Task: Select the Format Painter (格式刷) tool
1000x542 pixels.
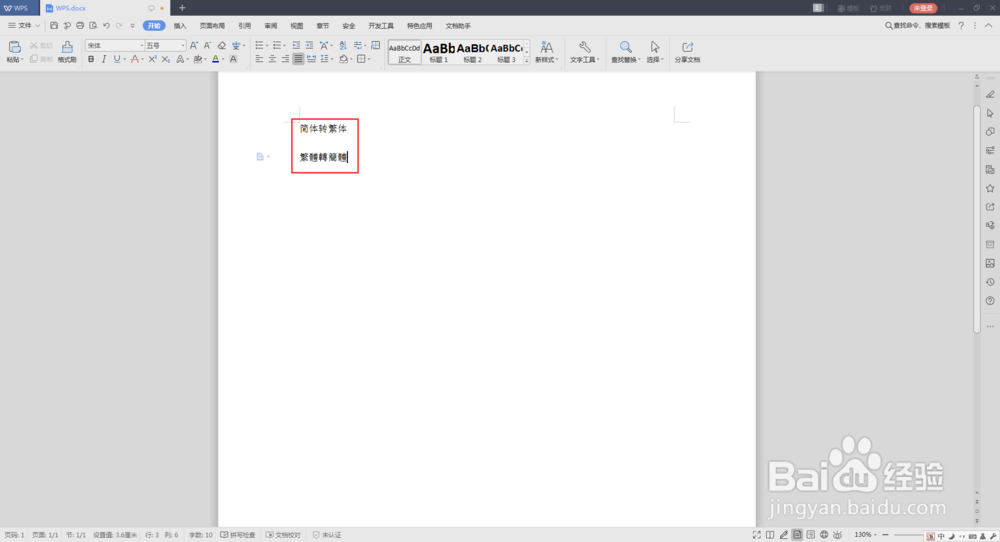Action: (67, 51)
